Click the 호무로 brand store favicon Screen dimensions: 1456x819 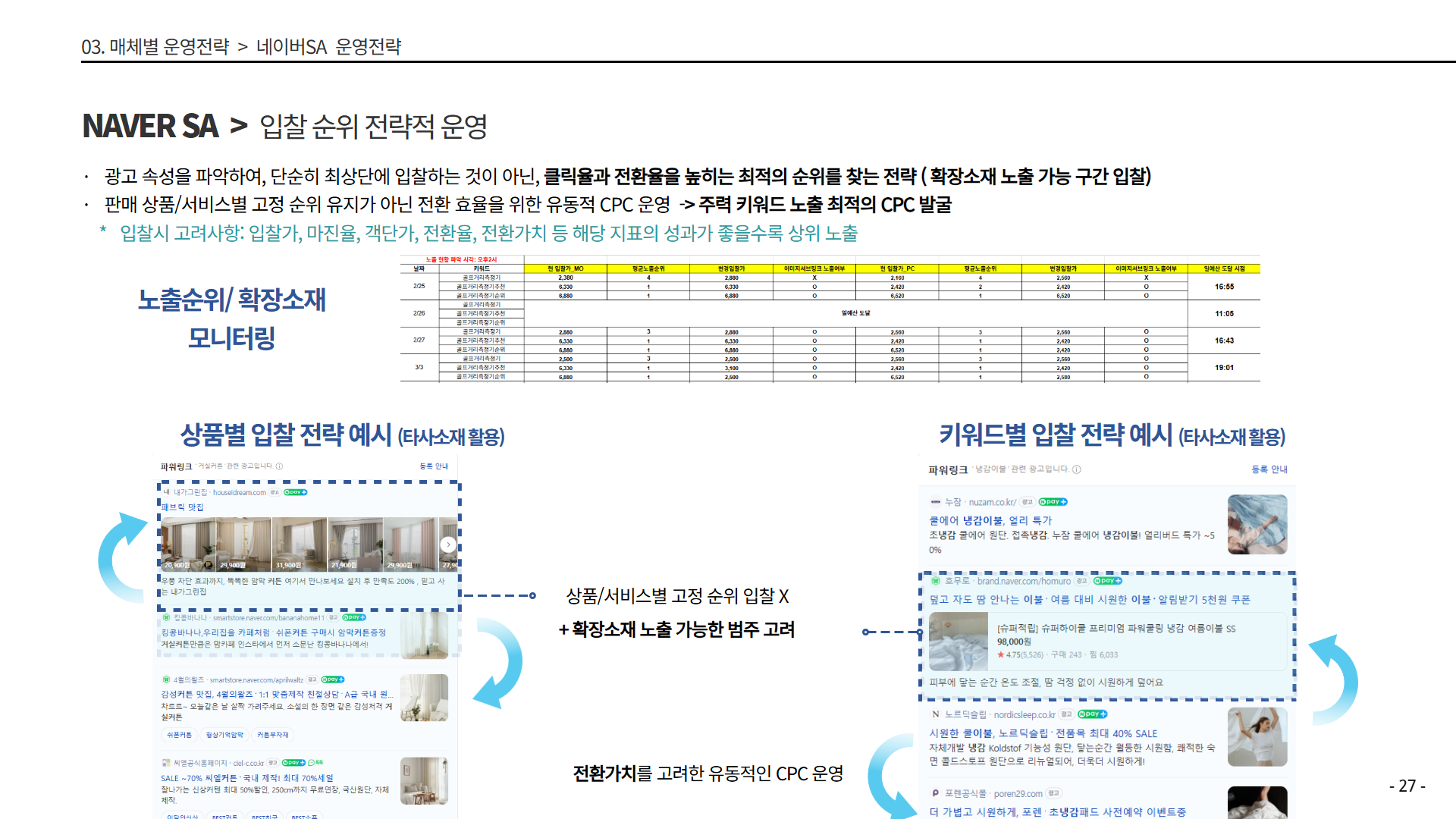point(936,581)
